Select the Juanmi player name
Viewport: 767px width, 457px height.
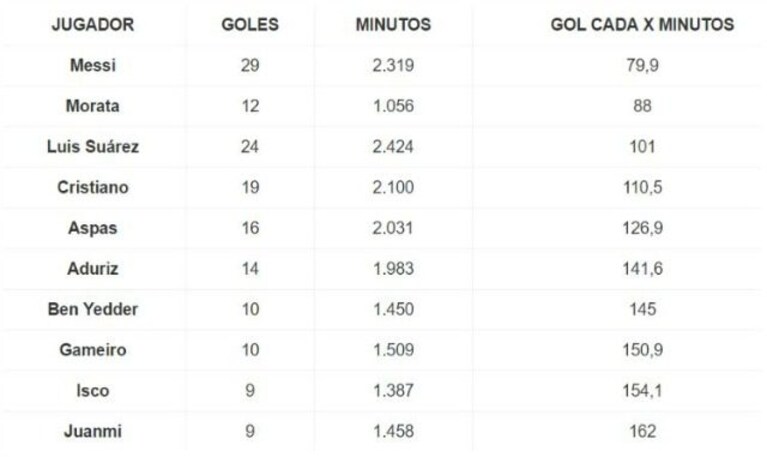click(x=93, y=431)
